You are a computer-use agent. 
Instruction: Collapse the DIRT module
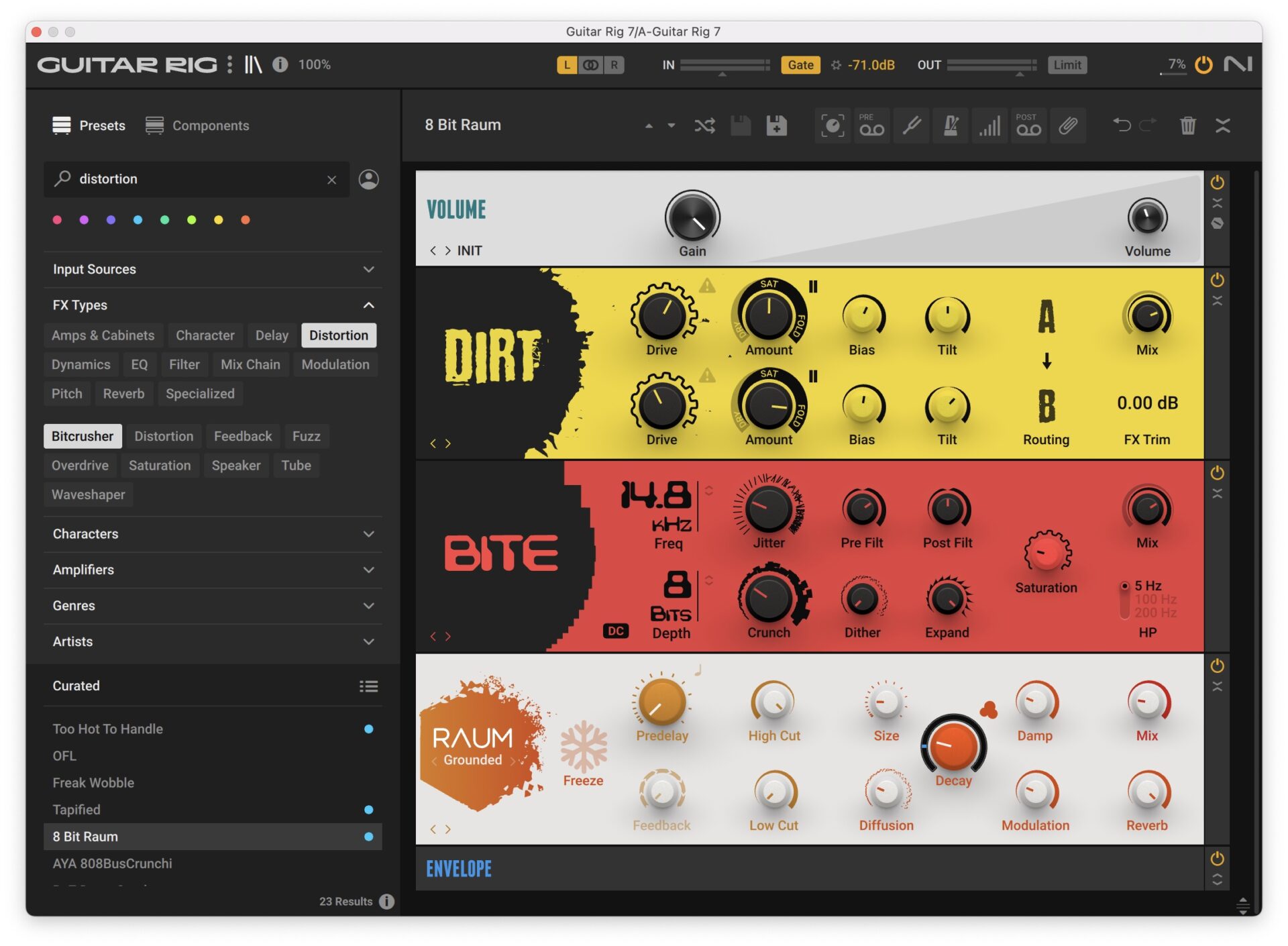click(1217, 301)
